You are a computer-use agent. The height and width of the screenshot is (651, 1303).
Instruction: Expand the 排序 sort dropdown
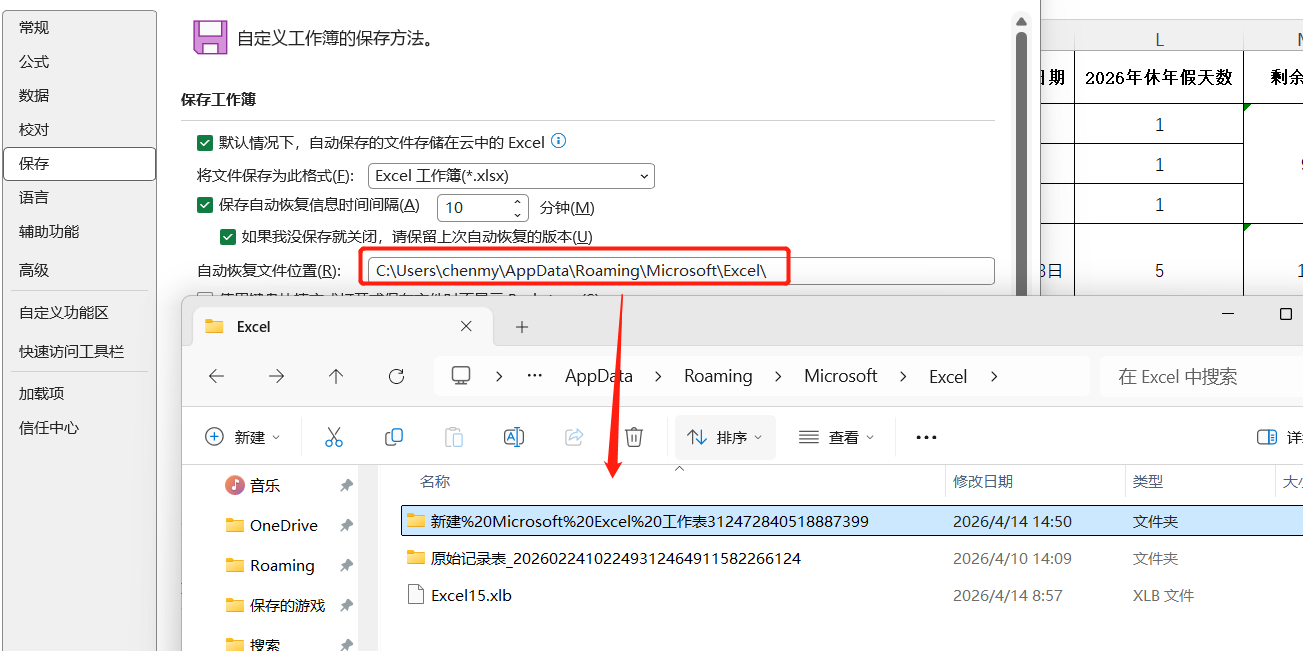(x=725, y=437)
